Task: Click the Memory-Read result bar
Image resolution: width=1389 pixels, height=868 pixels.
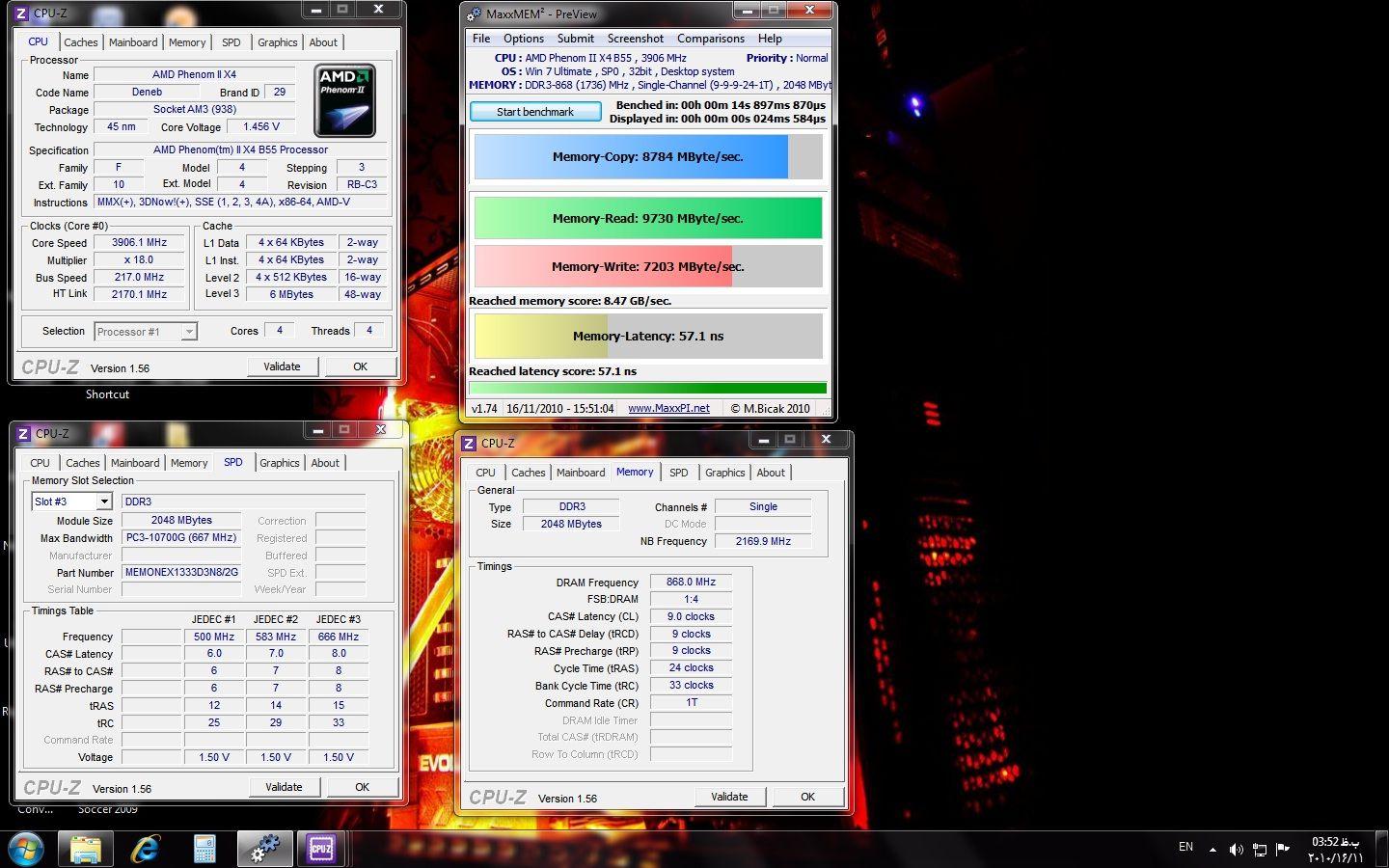Action: [648, 218]
